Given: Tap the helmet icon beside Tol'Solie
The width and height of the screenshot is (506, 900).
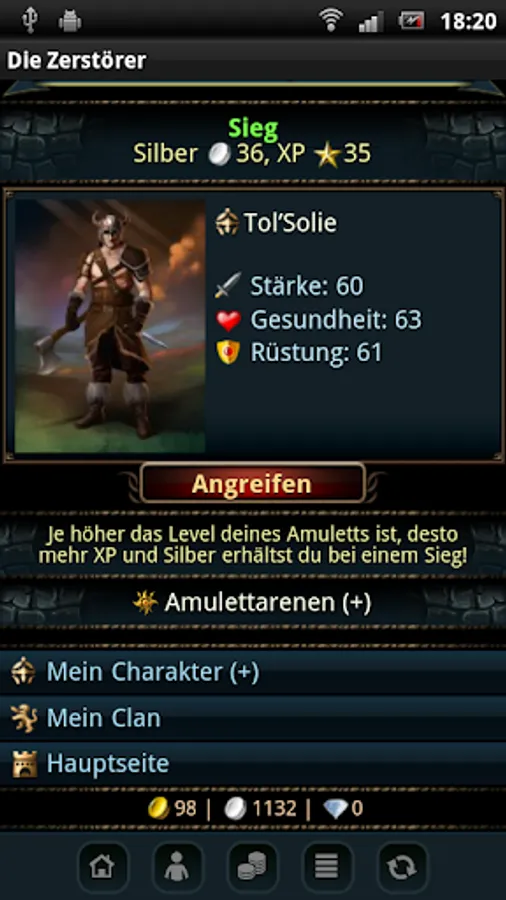Looking at the screenshot, I should click(x=227, y=222).
